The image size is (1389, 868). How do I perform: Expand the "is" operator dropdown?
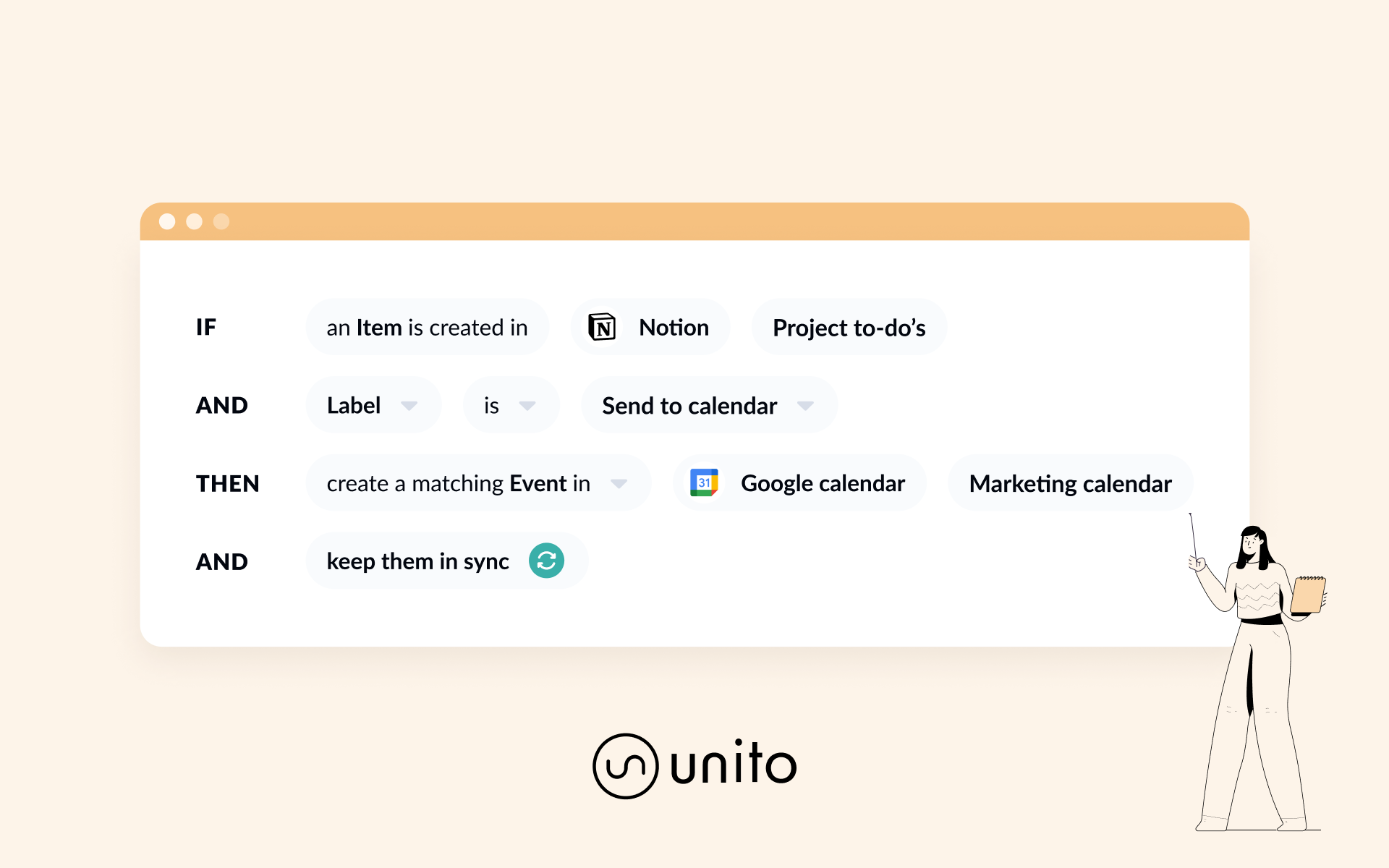(527, 405)
